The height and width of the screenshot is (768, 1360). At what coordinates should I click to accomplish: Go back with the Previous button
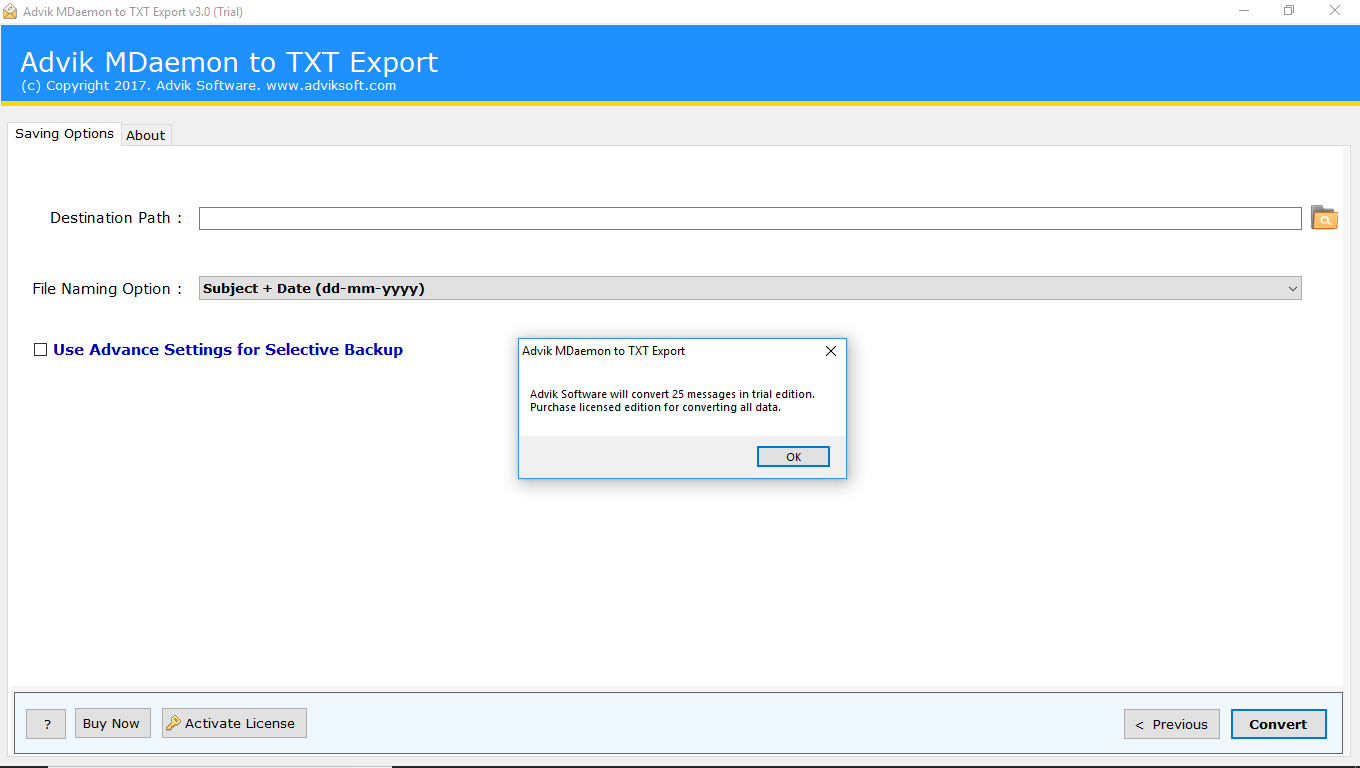(1171, 724)
